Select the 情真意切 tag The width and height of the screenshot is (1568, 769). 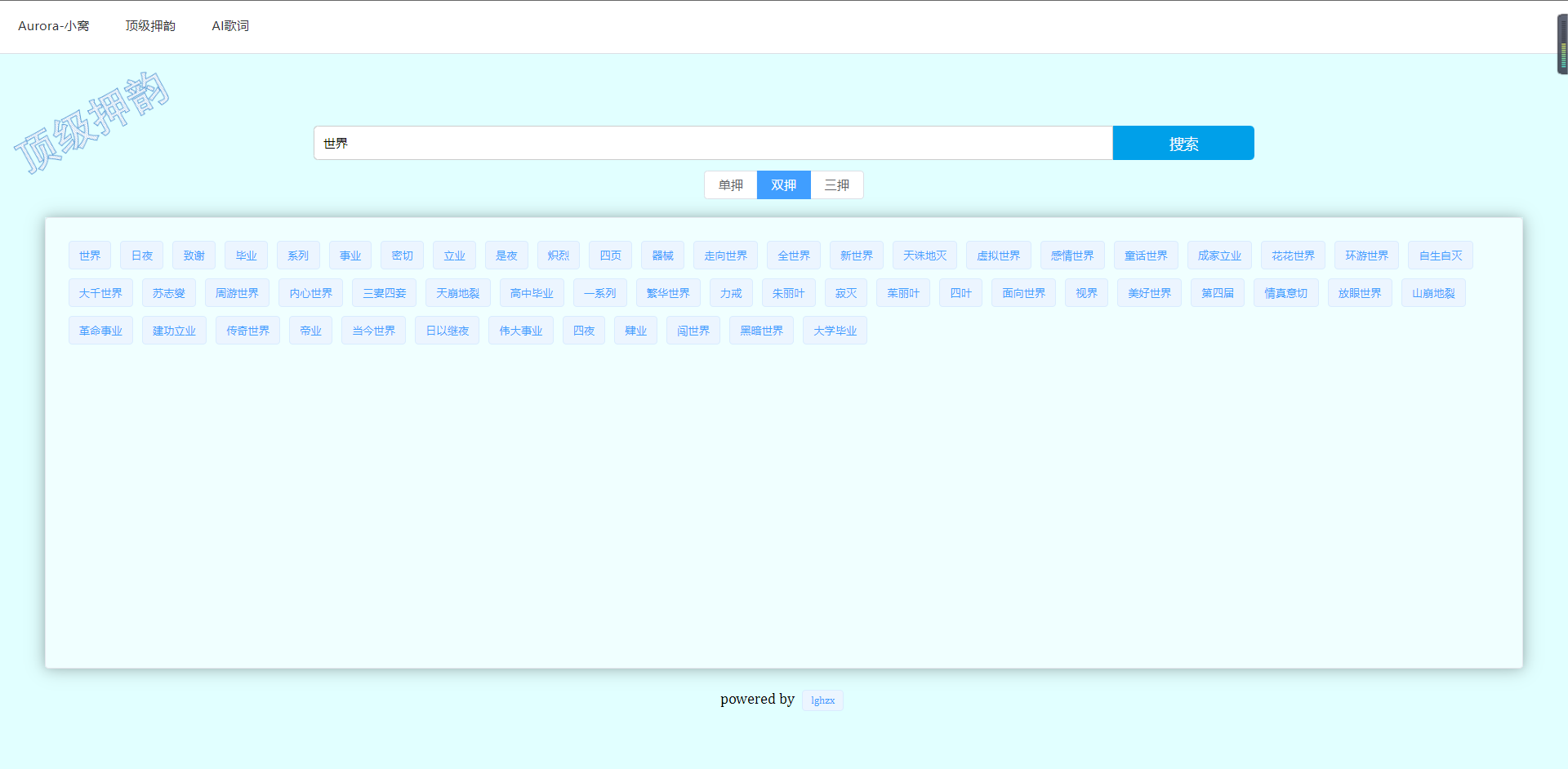click(1286, 293)
